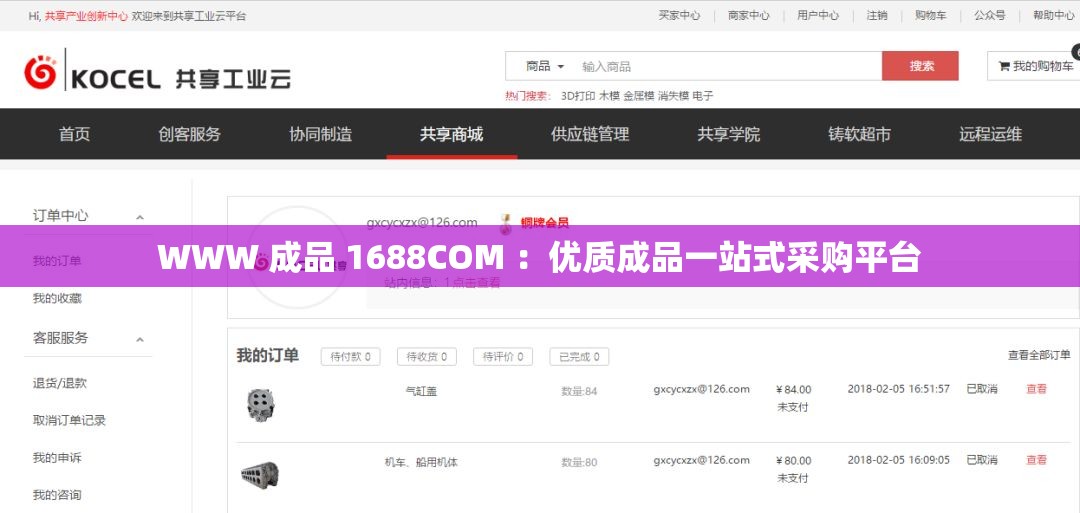
Task: Select the 共享商城 navigation tab
Action: (451, 134)
